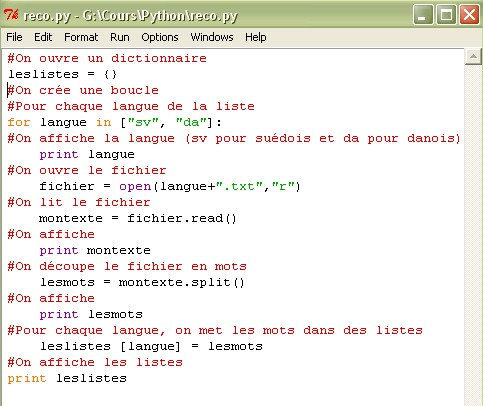Click the line 'print lesmots'
This screenshot has width=483, height=406.
91,314
